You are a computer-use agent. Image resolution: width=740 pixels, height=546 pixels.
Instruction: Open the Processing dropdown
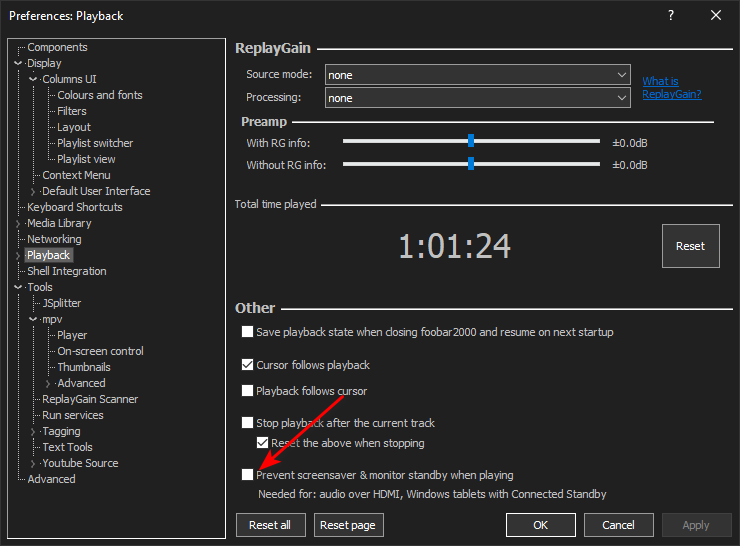(476, 98)
